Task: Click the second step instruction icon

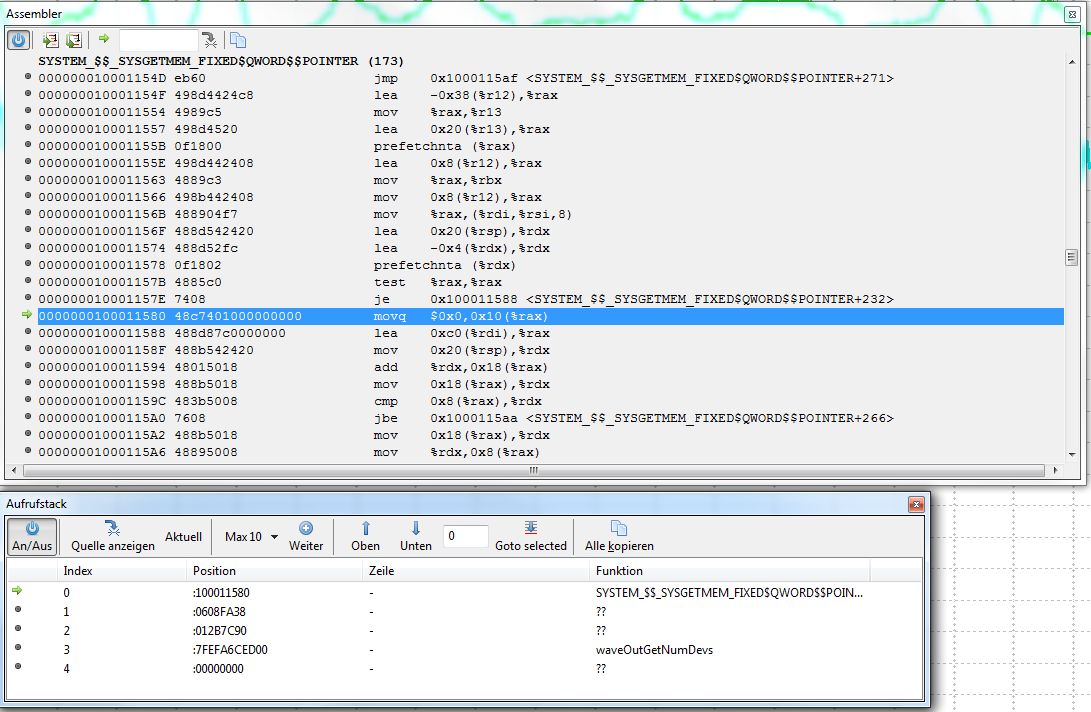Action: [x=73, y=40]
